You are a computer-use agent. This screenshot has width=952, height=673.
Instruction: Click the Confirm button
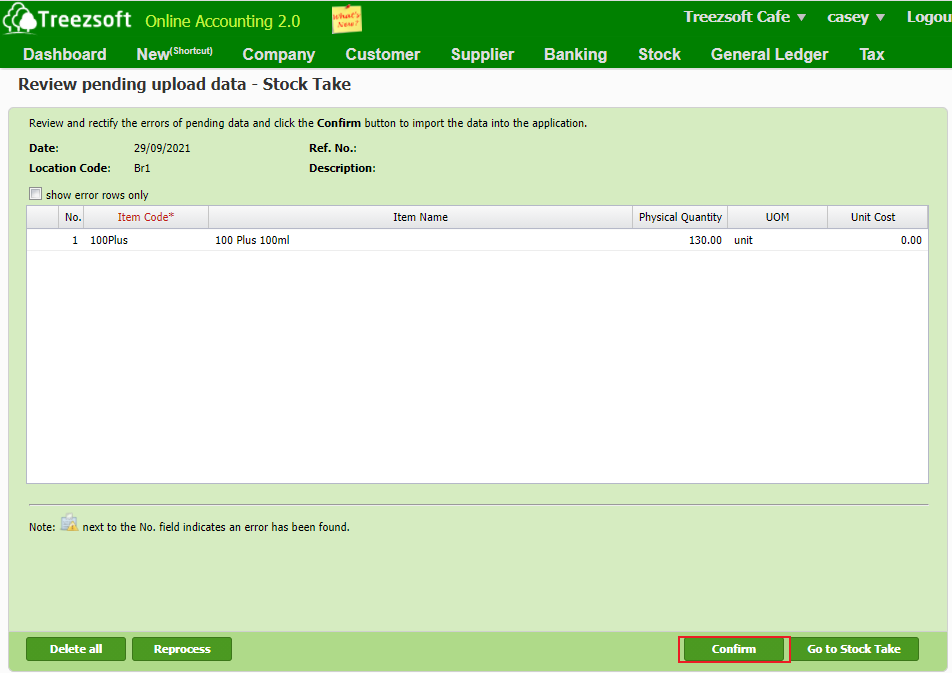pyautogui.click(x=734, y=649)
